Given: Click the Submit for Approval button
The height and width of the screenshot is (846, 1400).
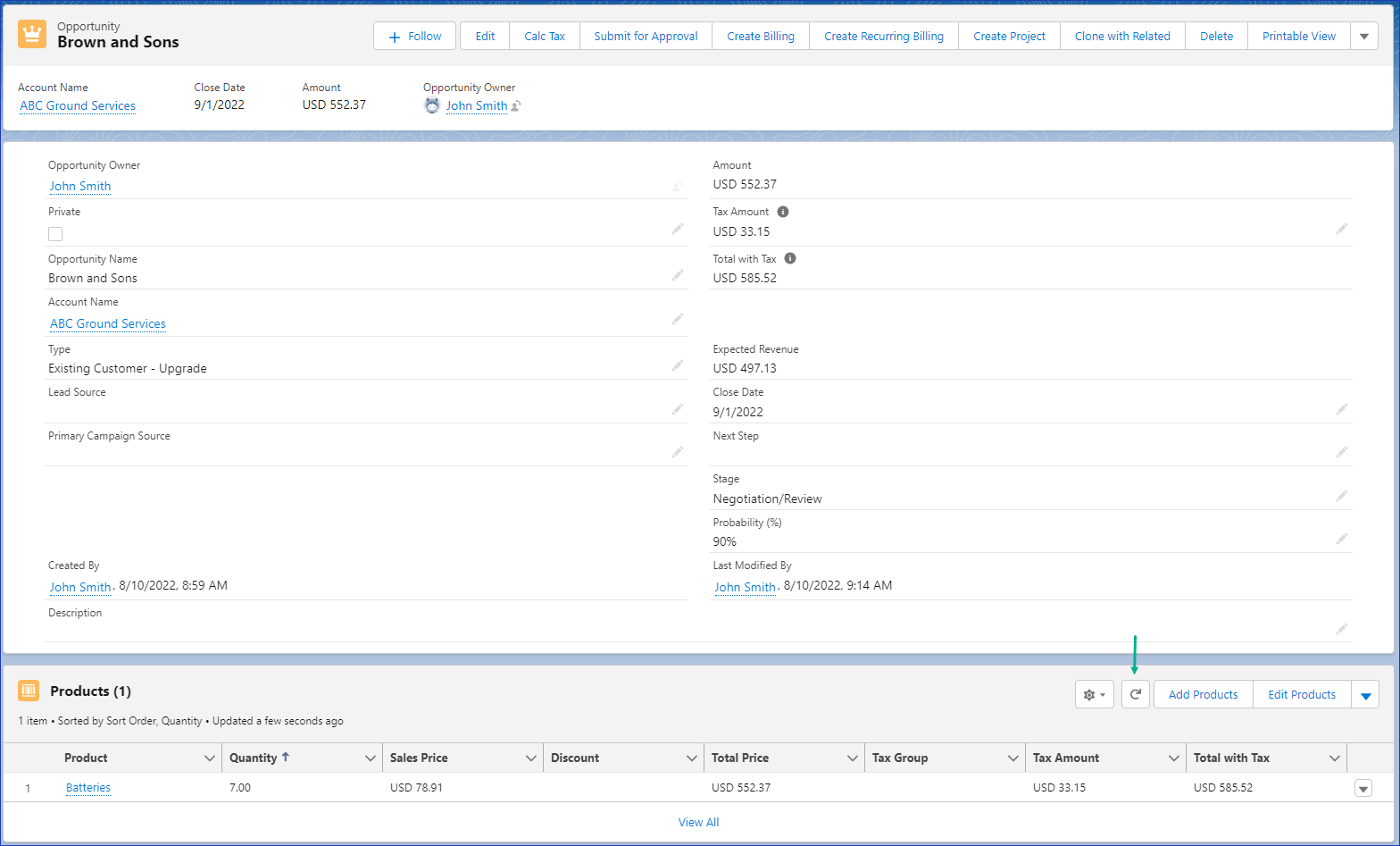Looking at the screenshot, I should [x=646, y=37].
